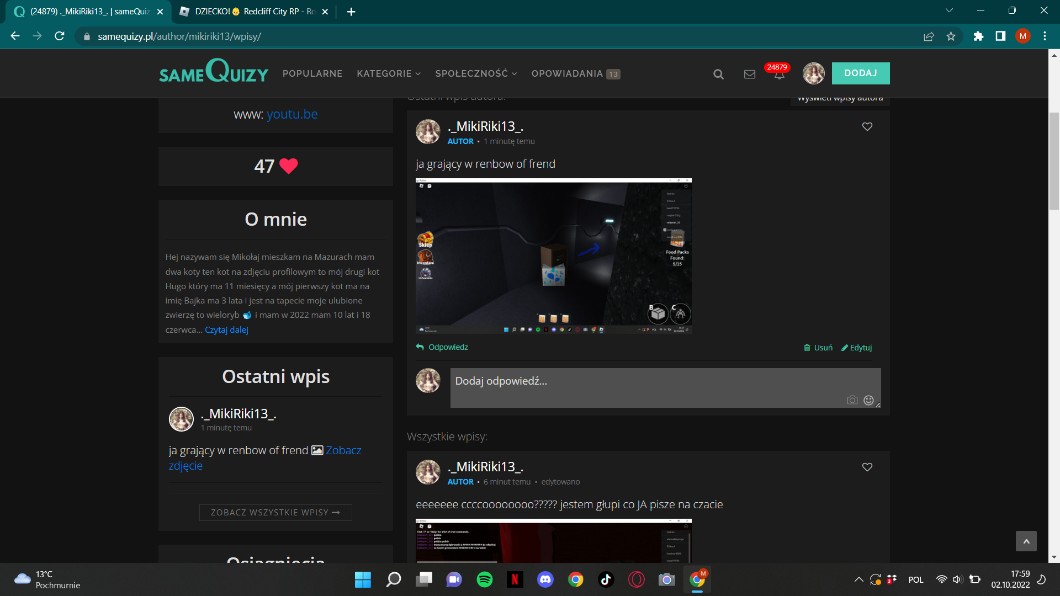Image resolution: width=1060 pixels, height=596 pixels.
Task: Click scroll-to-top arrow button
Action: pyautogui.click(x=1026, y=541)
